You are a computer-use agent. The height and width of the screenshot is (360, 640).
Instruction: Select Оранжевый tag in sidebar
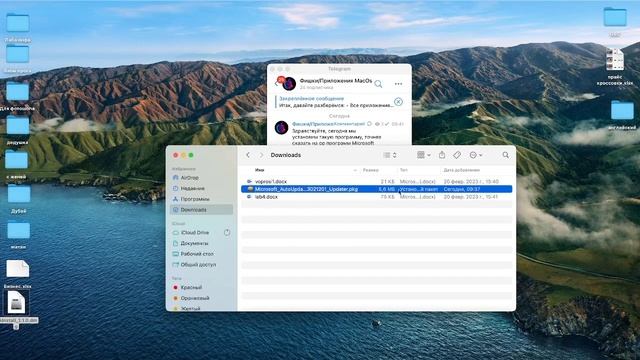point(191,298)
